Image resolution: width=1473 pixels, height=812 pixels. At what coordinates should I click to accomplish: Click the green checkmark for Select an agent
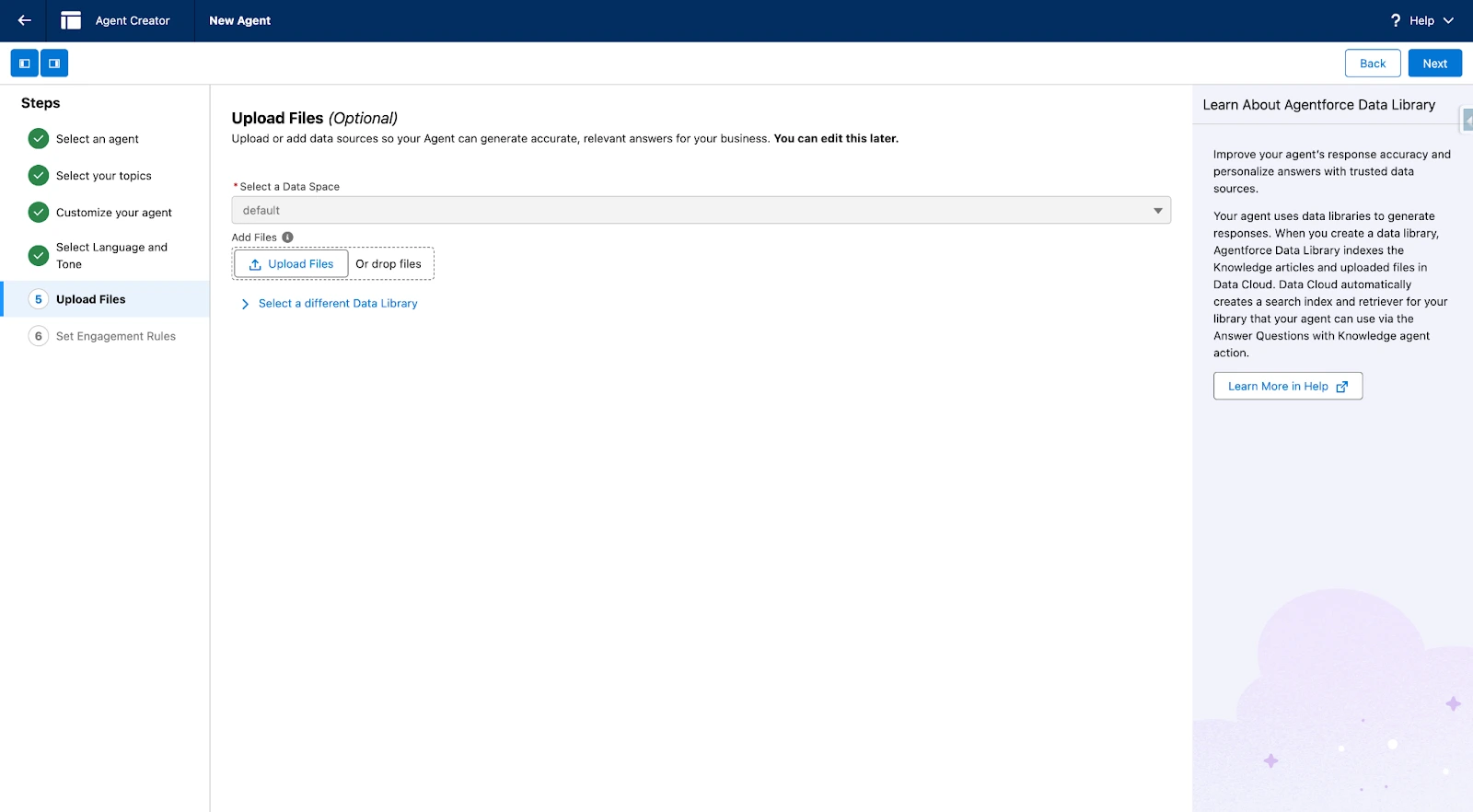(x=39, y=138)
